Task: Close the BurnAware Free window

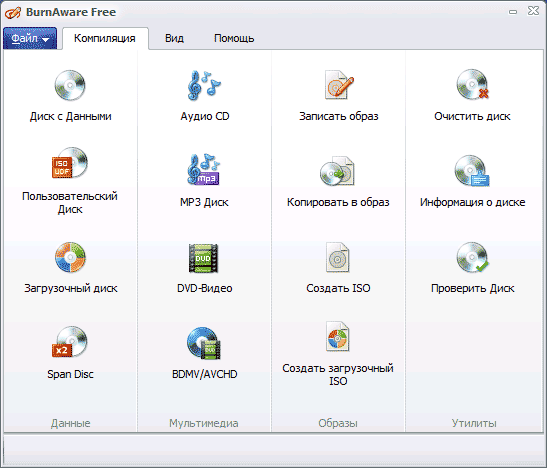Action: coord(533,11)
